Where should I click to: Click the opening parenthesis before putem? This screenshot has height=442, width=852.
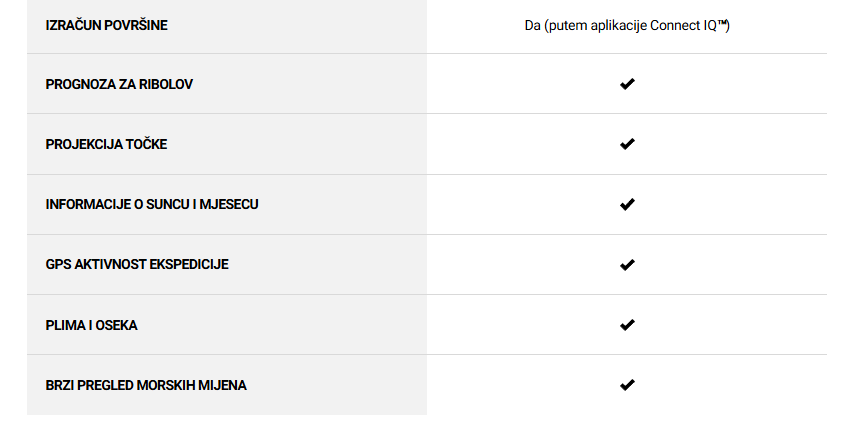tap(546, 26)
